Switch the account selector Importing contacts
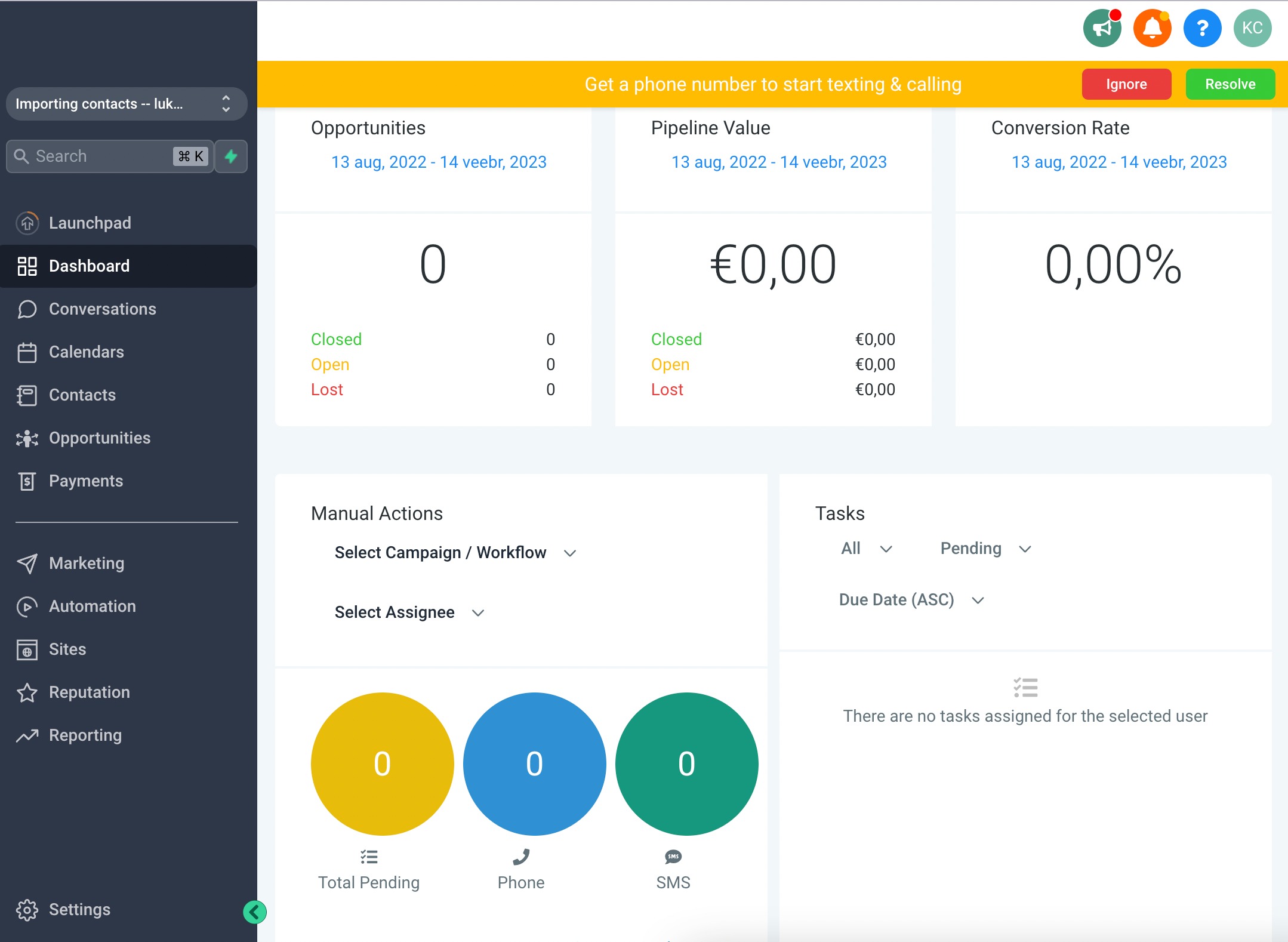The image size is (1288, 942). coord(127,104)
